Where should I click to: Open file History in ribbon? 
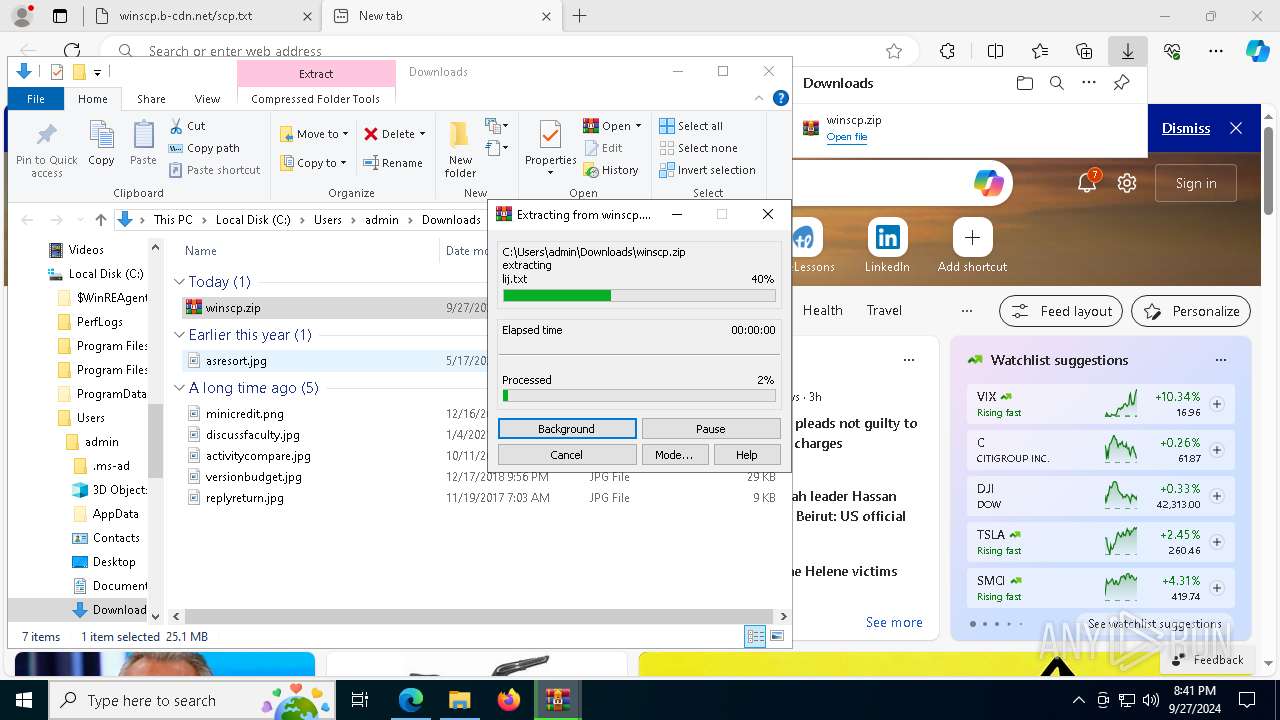point(611,170)
